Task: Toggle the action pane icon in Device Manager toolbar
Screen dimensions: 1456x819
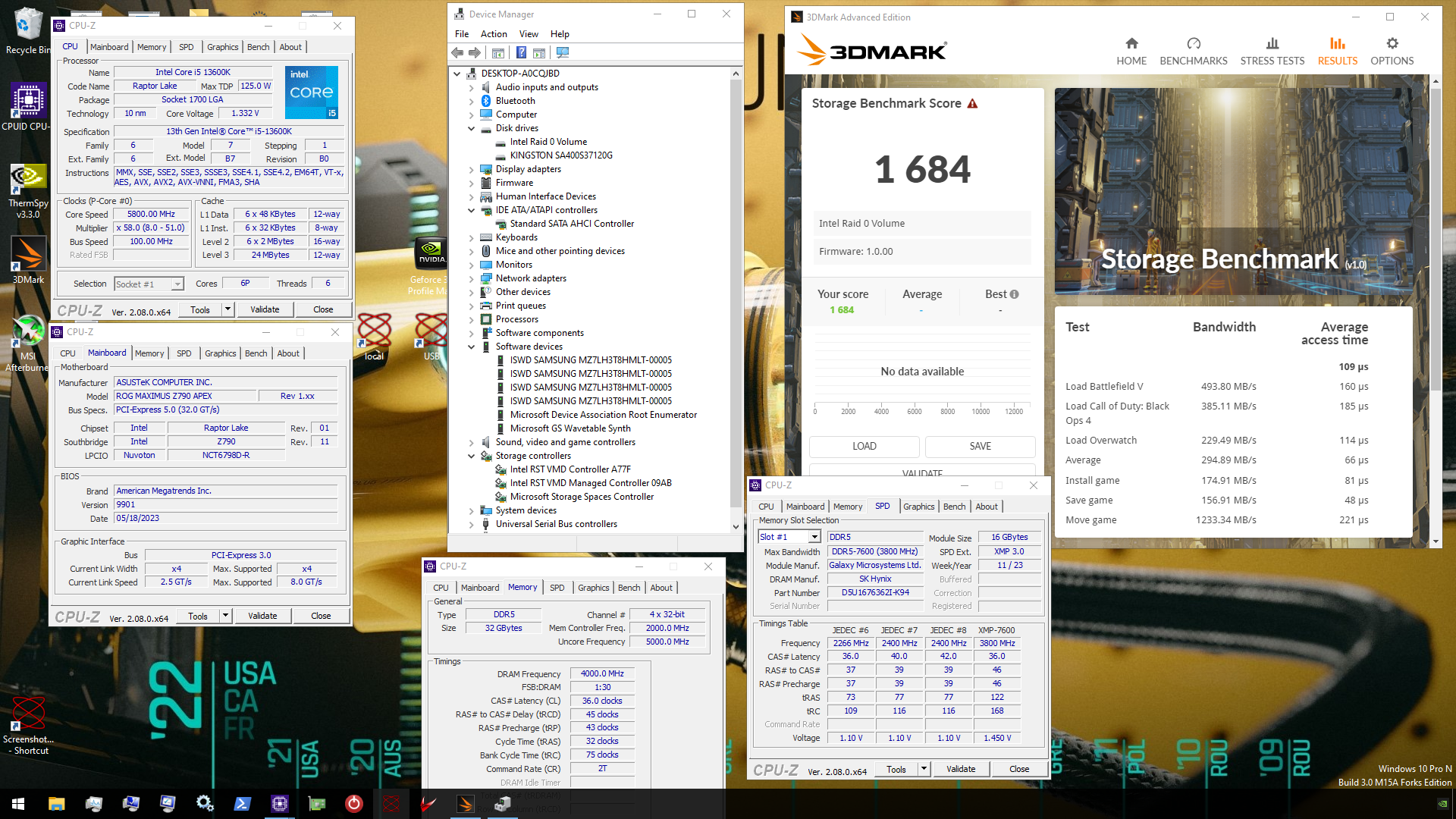Action: click(x=539, y=52)
